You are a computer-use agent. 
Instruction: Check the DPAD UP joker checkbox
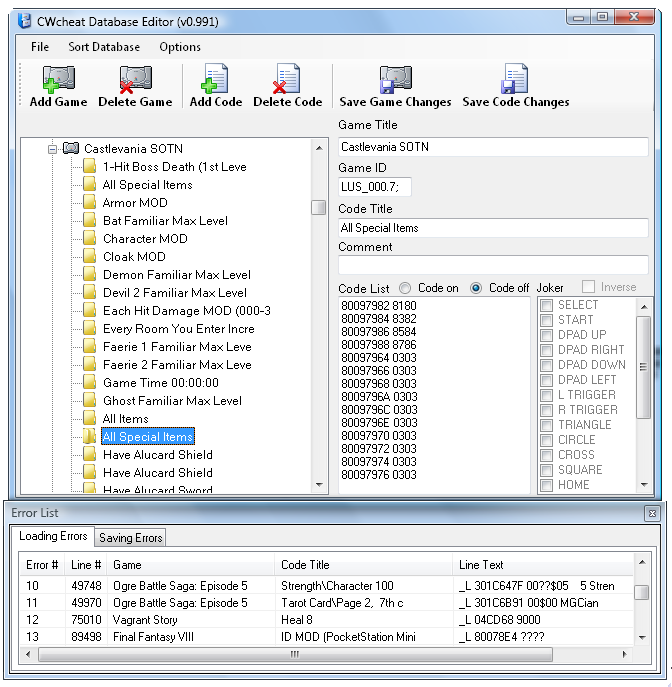pos(546,335)
